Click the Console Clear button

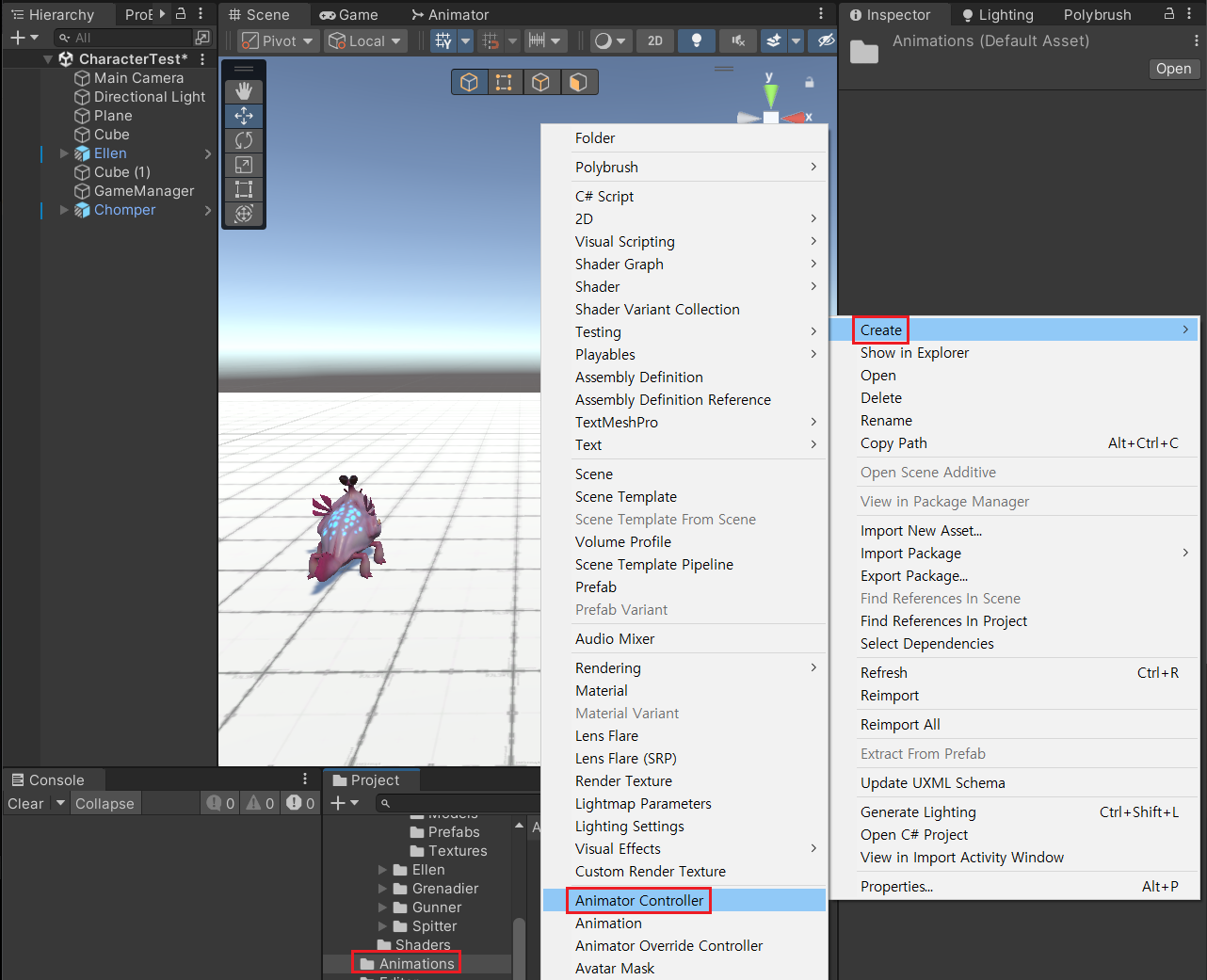26,803
